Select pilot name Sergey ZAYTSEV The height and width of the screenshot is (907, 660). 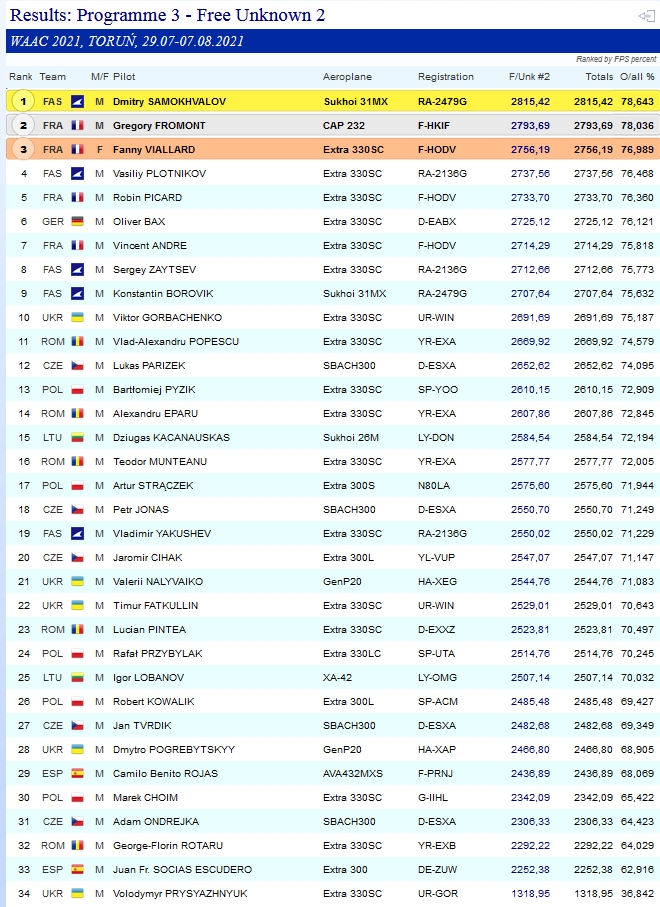pyautogui.click(x=154, y=270)
